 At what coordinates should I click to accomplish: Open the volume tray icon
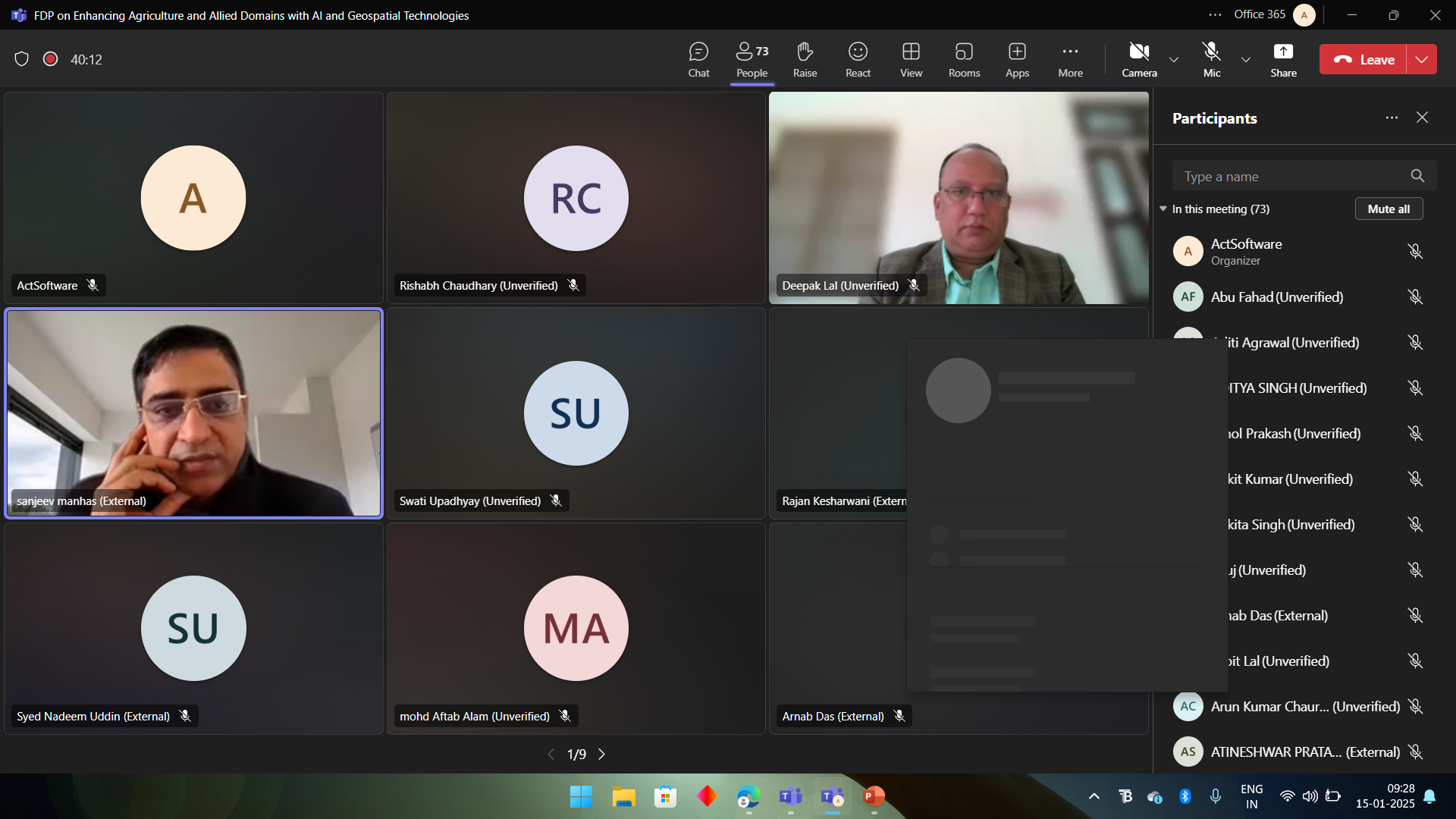(1310, 796)
